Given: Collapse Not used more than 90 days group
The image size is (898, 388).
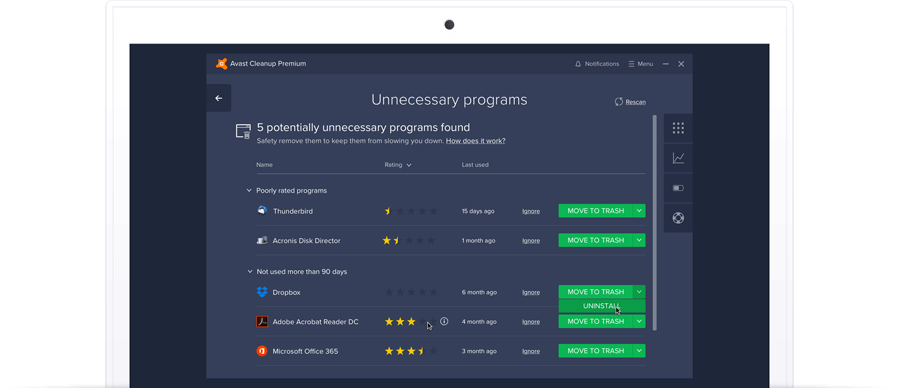Looking at the screenshot, I should click(249, 272).
